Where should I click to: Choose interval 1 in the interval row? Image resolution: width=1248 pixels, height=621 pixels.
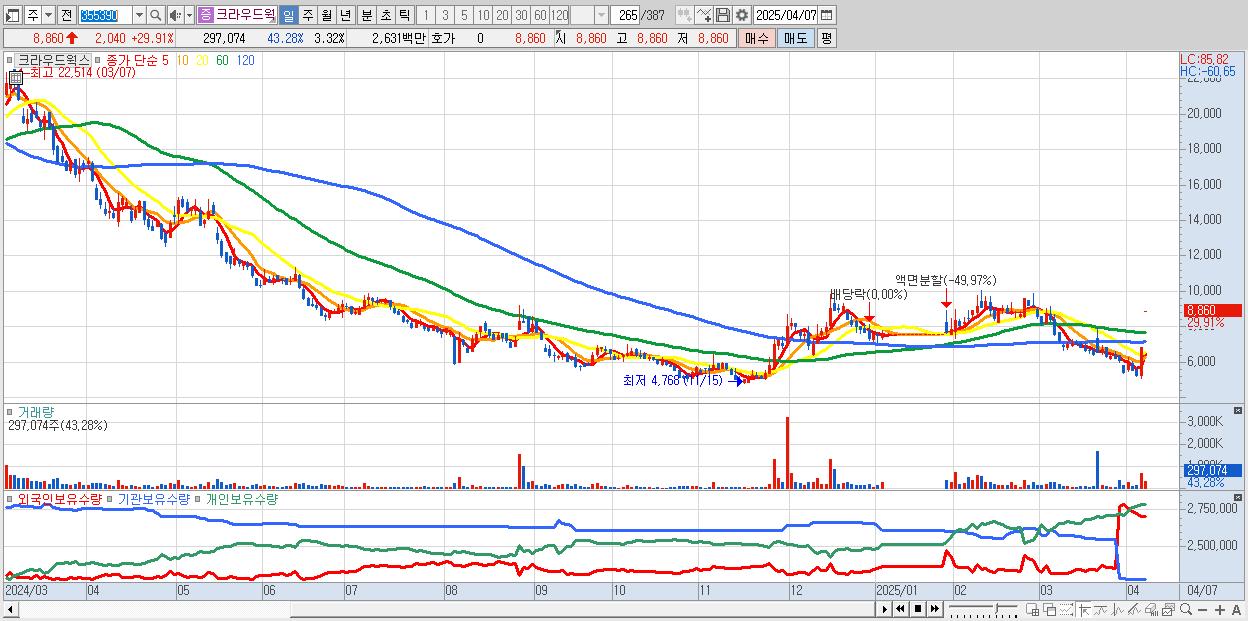(x=426, y=15)
